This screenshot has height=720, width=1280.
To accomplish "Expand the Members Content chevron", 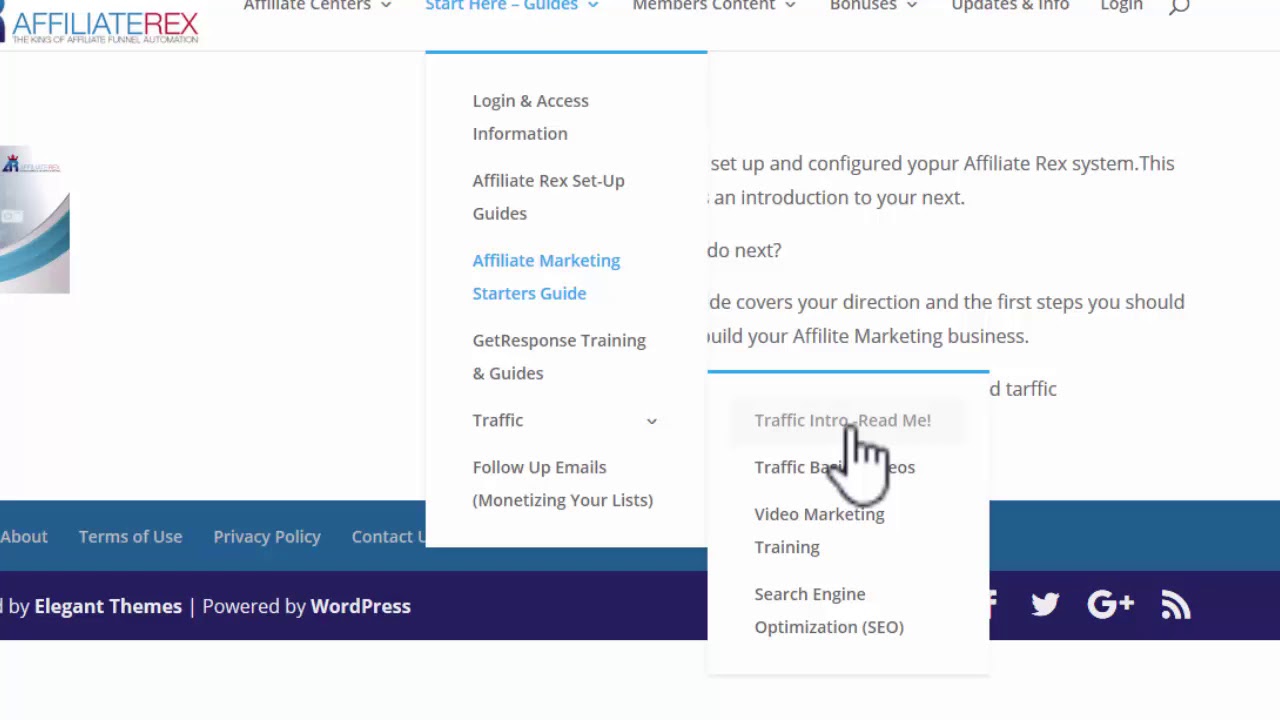I will coord(790,6).
